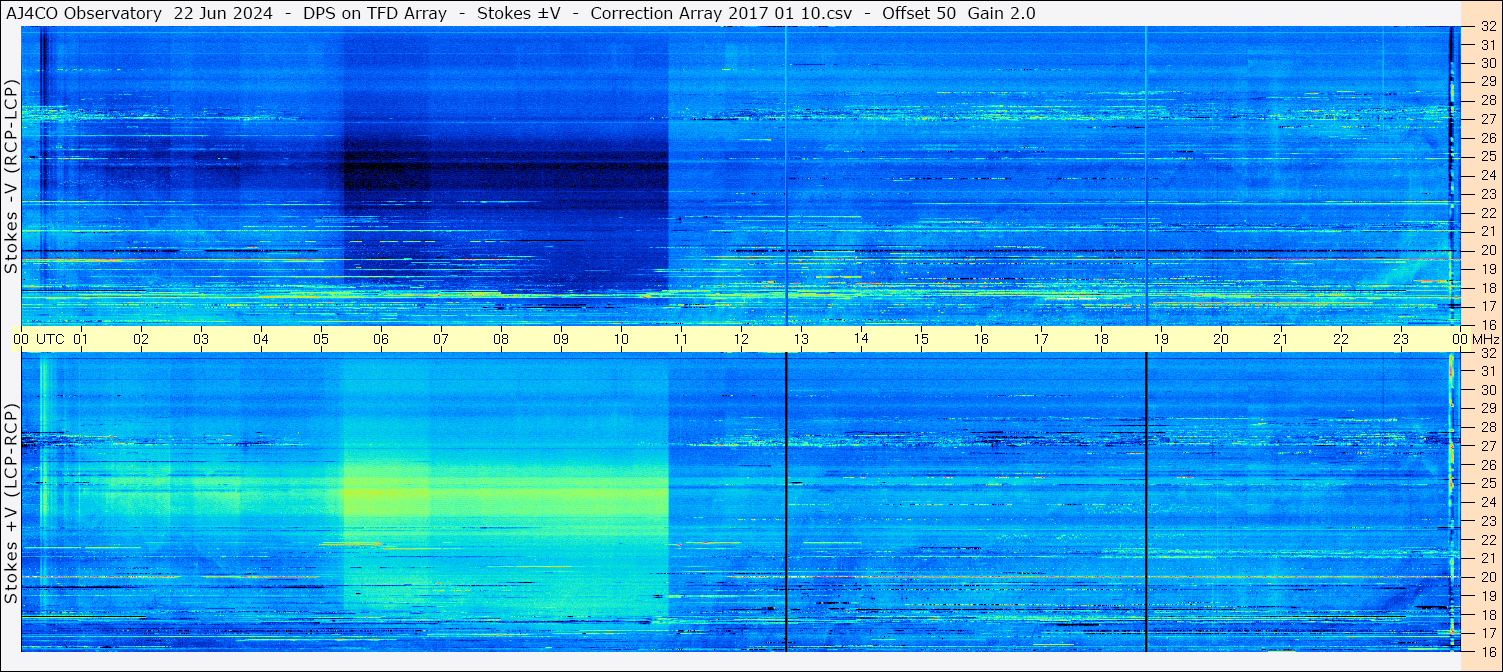Select the 09 hour tick label
This screenshot has height=672, width=1503.
[x=561, y=339]
